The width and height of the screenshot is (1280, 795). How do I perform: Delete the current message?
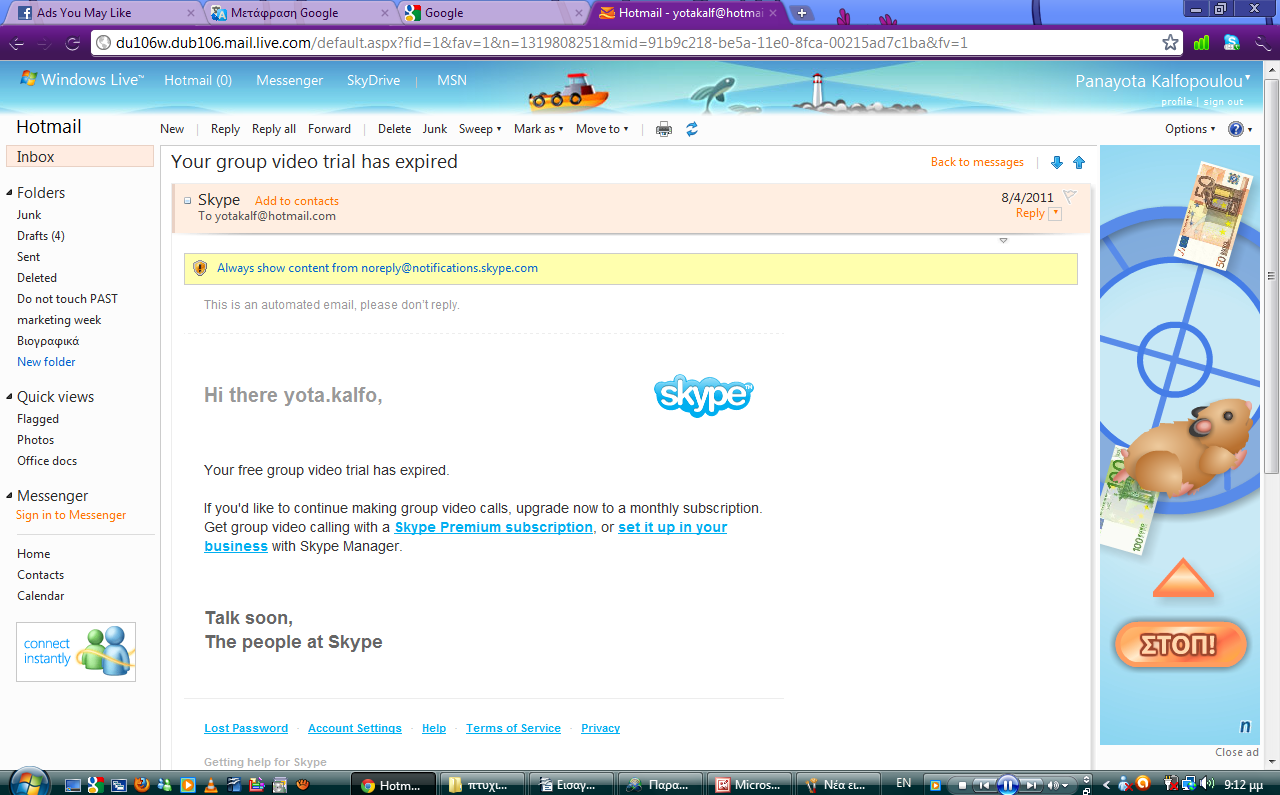pyautogui.click(x=394, y=129)
